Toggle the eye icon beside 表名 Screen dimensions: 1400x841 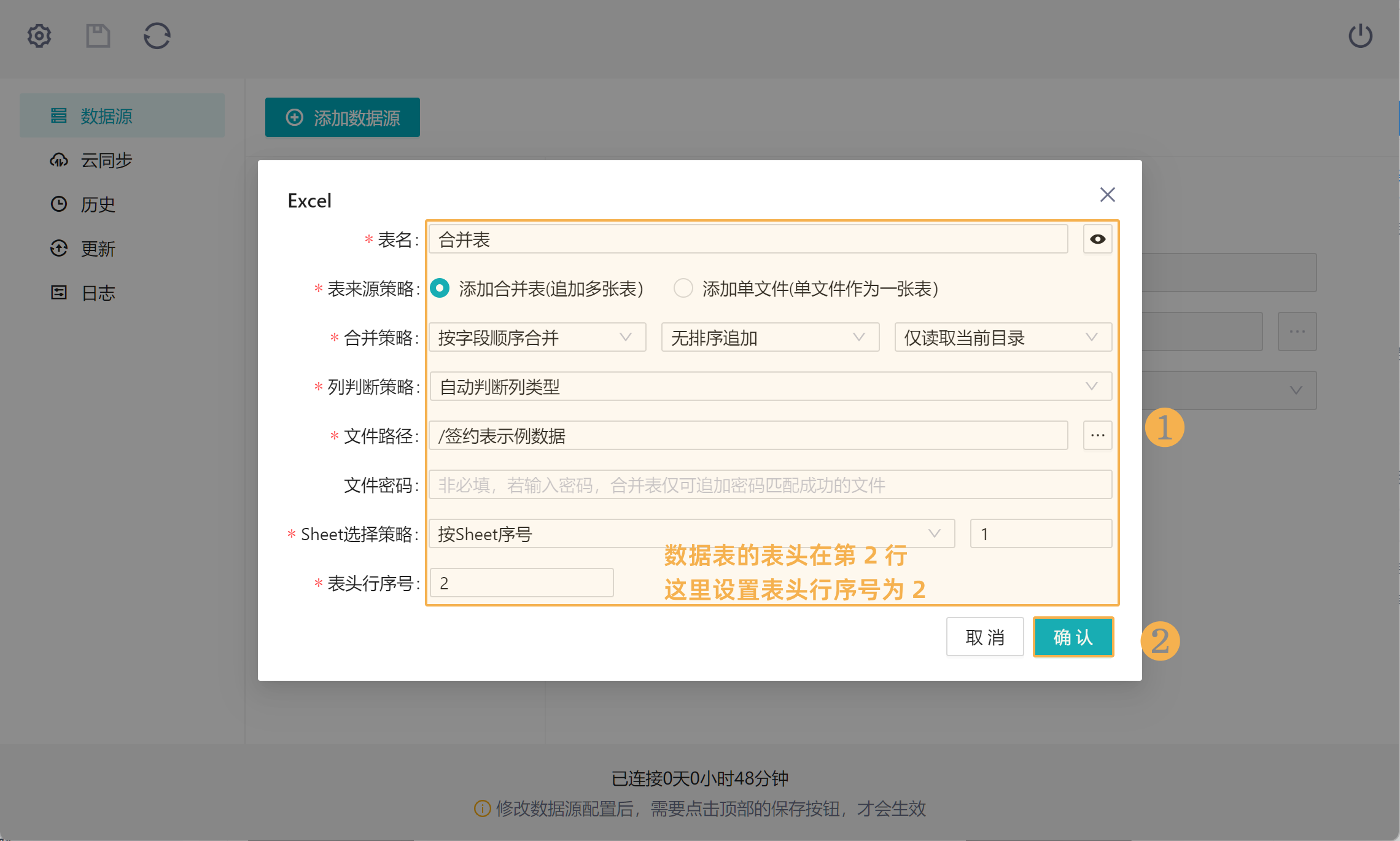point(1097,239)
